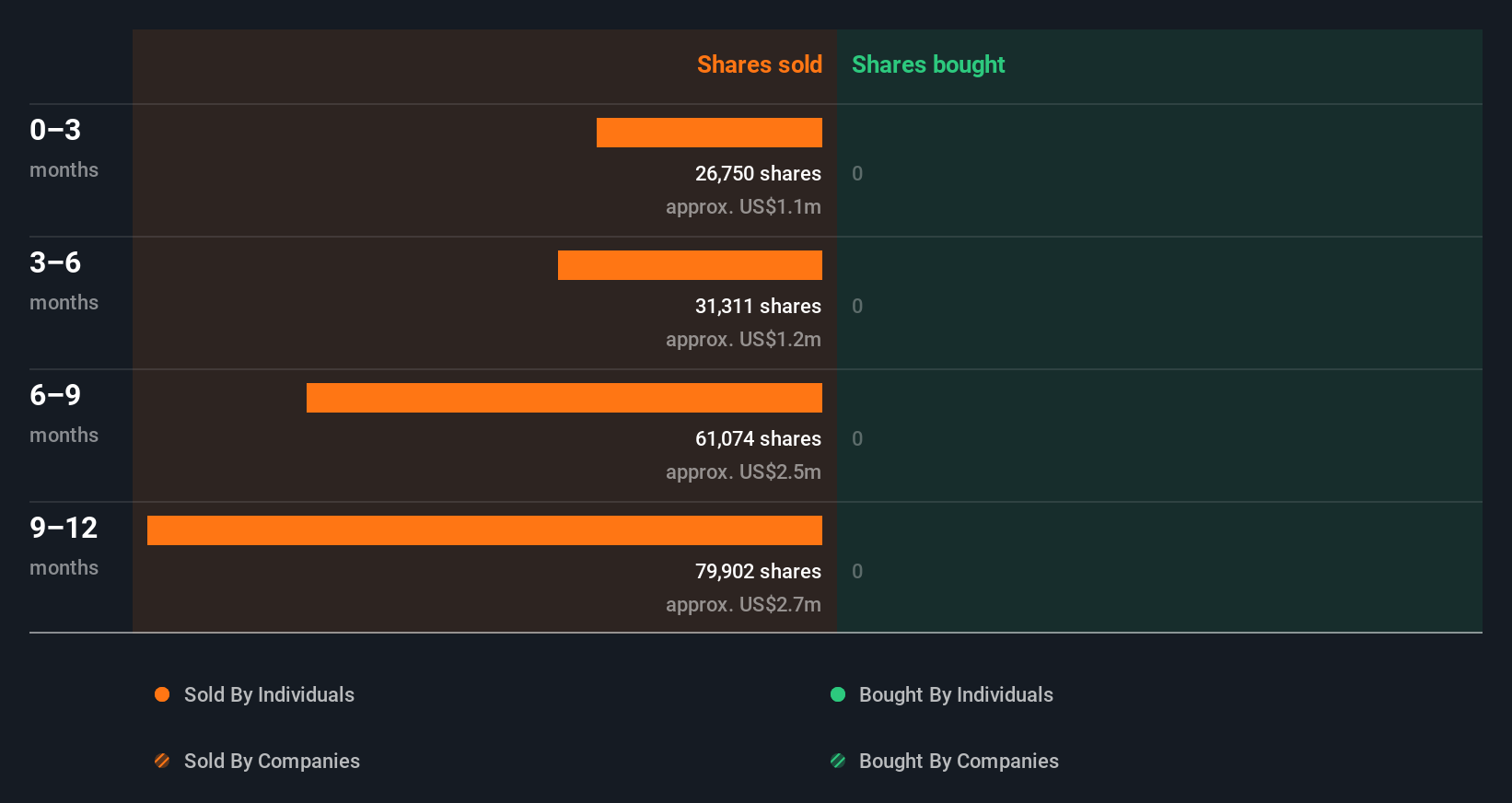Click the approx. US$2.5m amount
The height and width of the screenshot is (803, 1512).
click(743, 471)
